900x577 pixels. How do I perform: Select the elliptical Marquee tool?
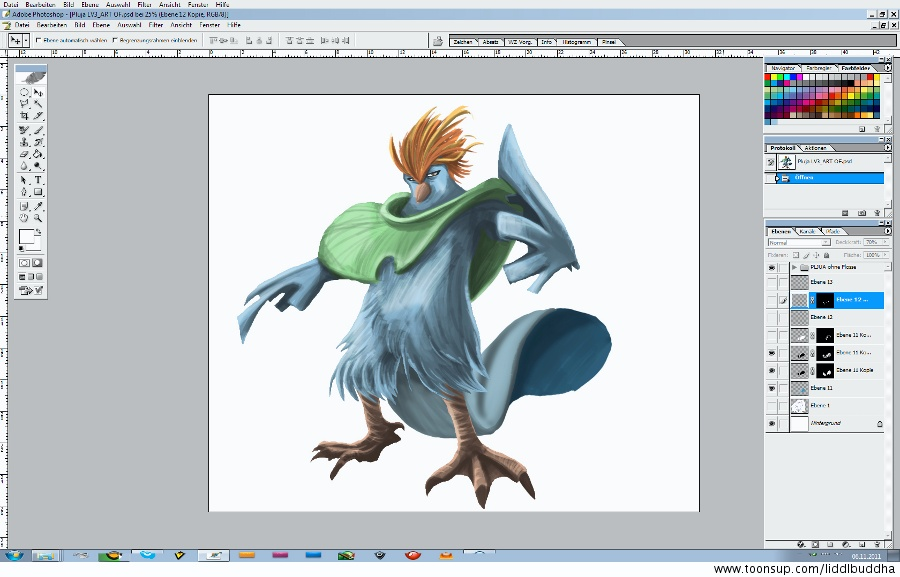(x=24, y=91)
